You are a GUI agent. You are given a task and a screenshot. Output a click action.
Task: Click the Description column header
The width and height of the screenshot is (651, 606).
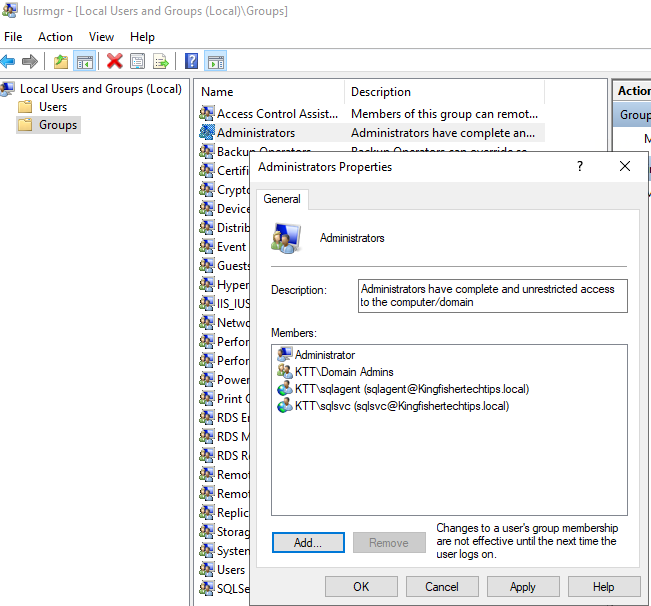coord(445,92)
